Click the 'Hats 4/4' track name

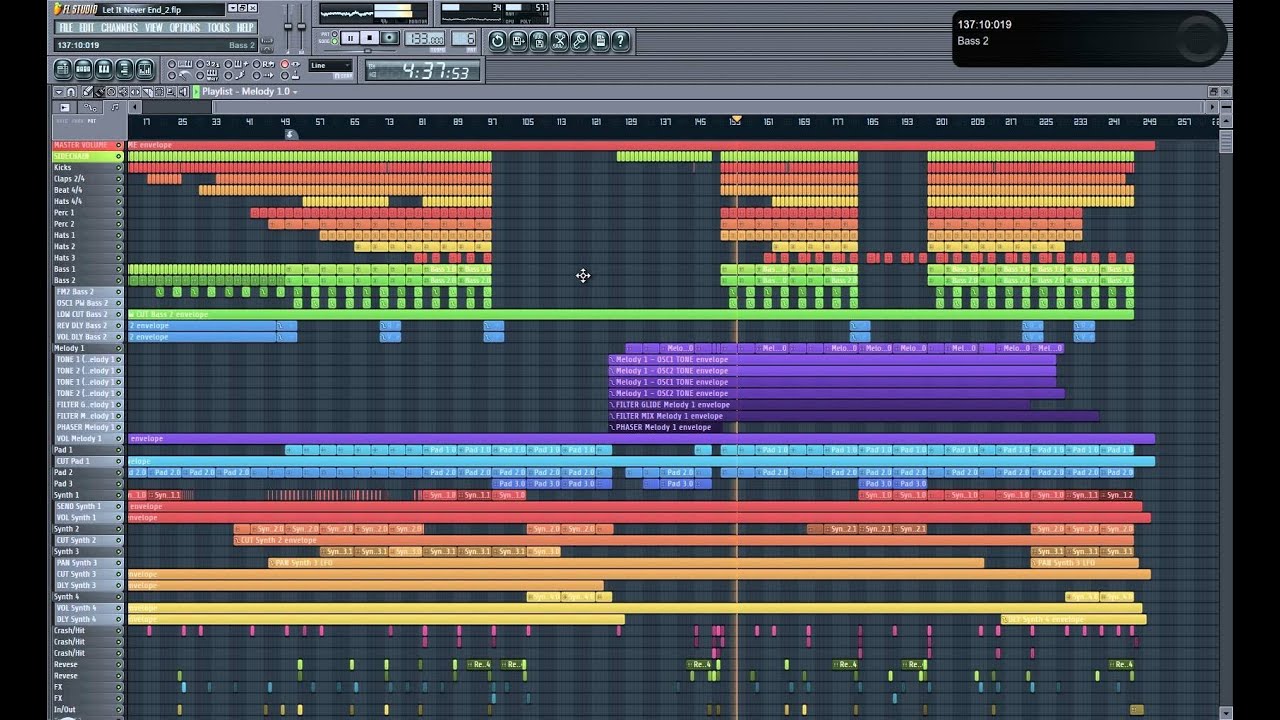68,202
